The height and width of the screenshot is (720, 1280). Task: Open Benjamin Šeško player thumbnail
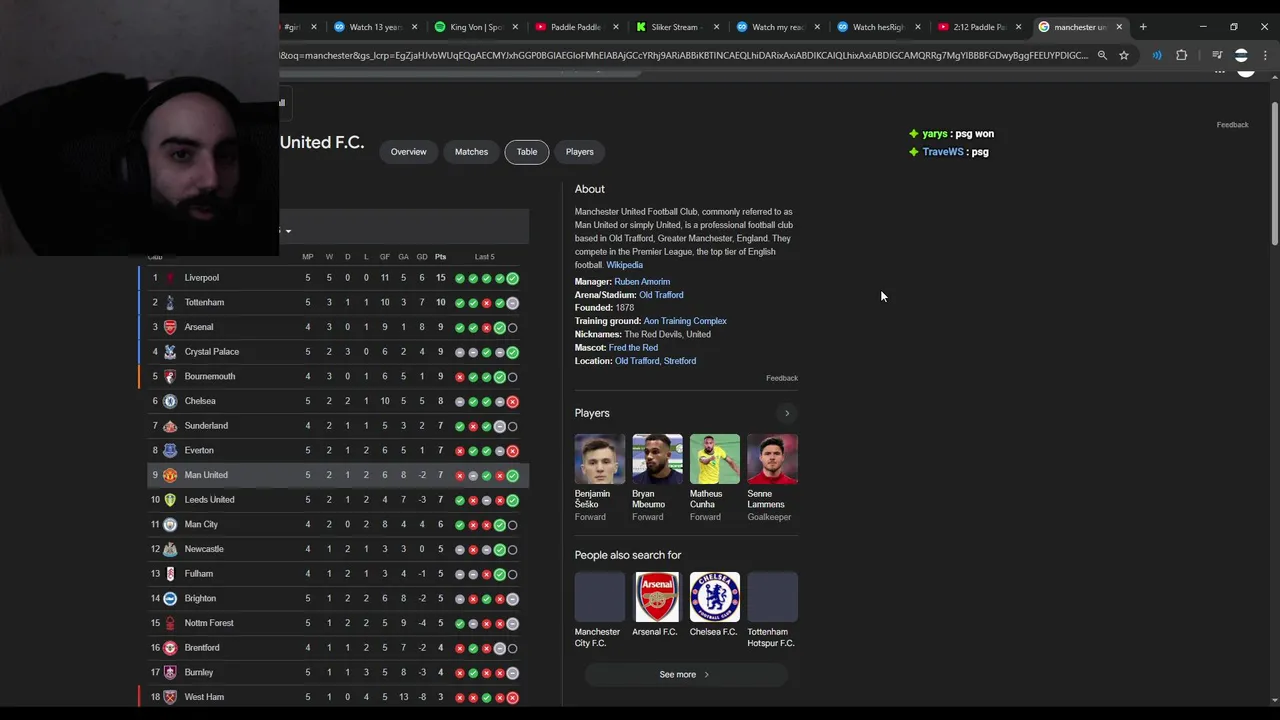point(600,459)
